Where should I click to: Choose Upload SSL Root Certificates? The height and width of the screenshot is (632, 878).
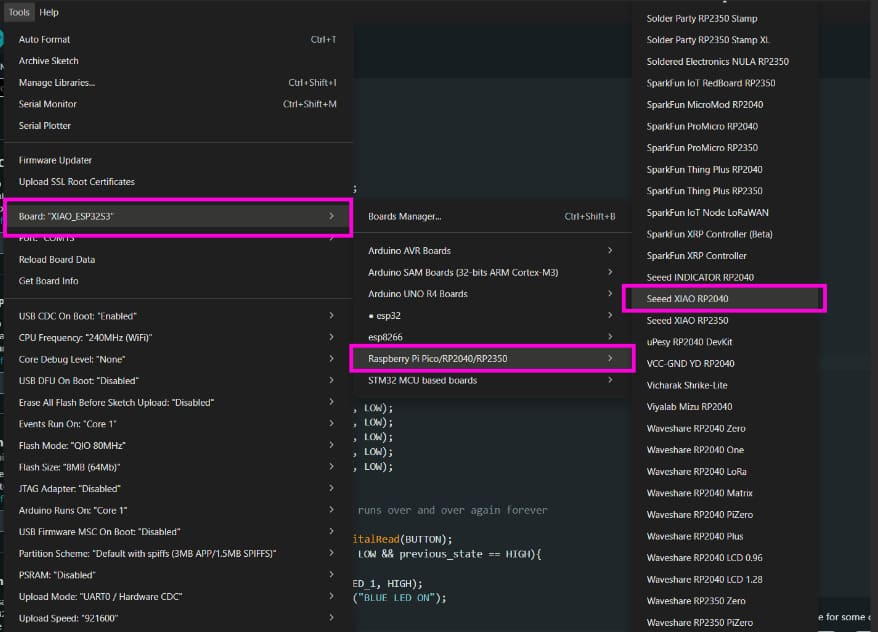77,182
